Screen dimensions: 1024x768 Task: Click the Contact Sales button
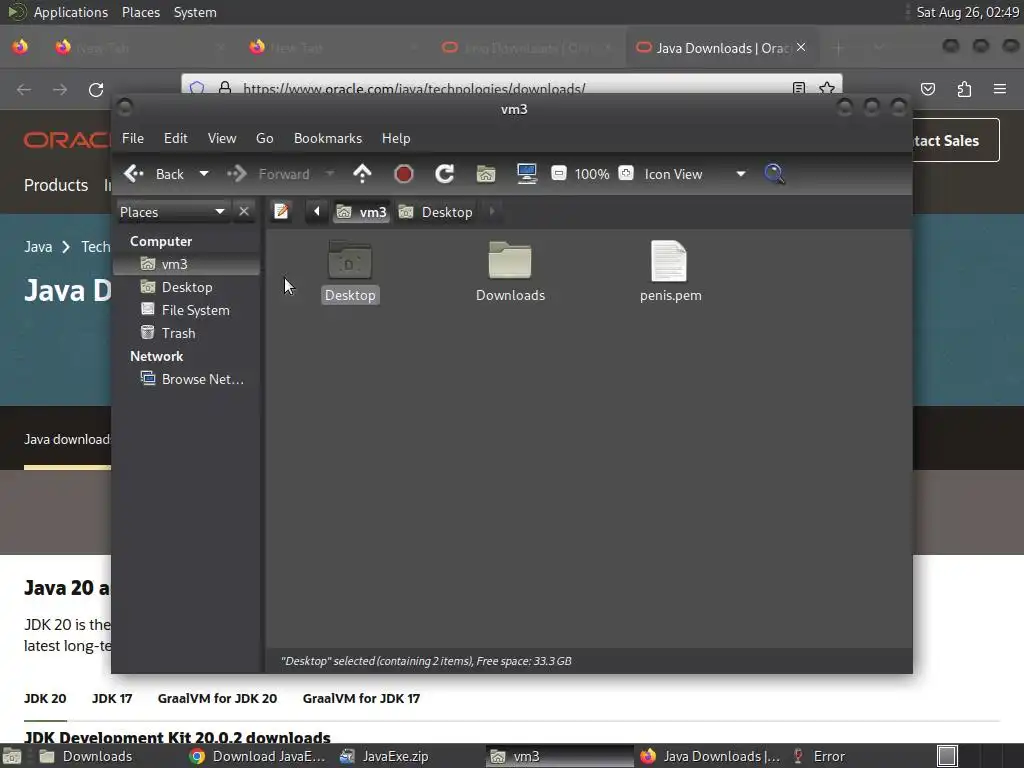click(956, 140)
